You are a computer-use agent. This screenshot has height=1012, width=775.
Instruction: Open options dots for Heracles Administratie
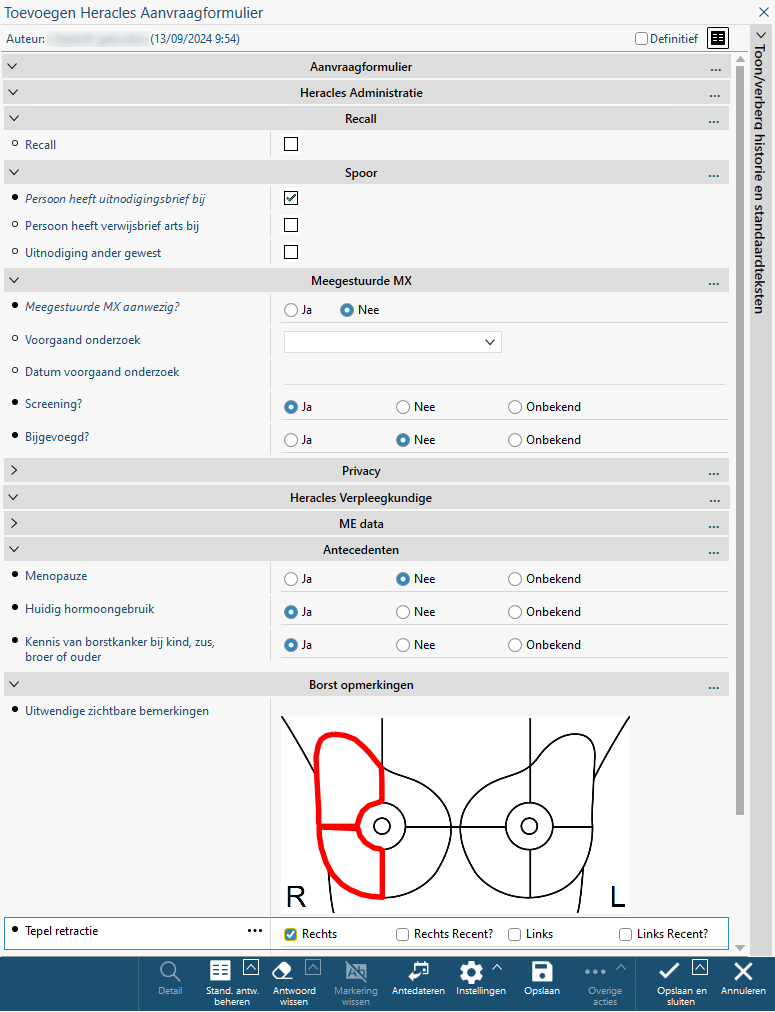coord(714,95)
